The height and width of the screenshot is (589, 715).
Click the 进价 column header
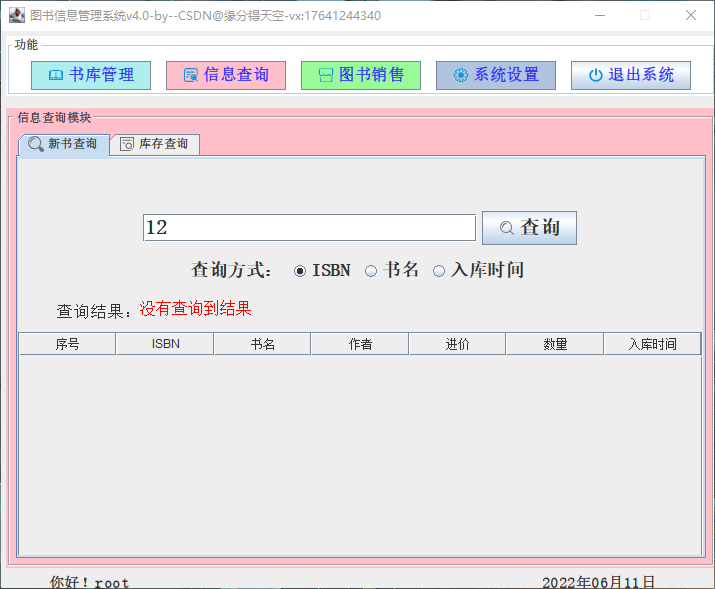tap(457, 344)
